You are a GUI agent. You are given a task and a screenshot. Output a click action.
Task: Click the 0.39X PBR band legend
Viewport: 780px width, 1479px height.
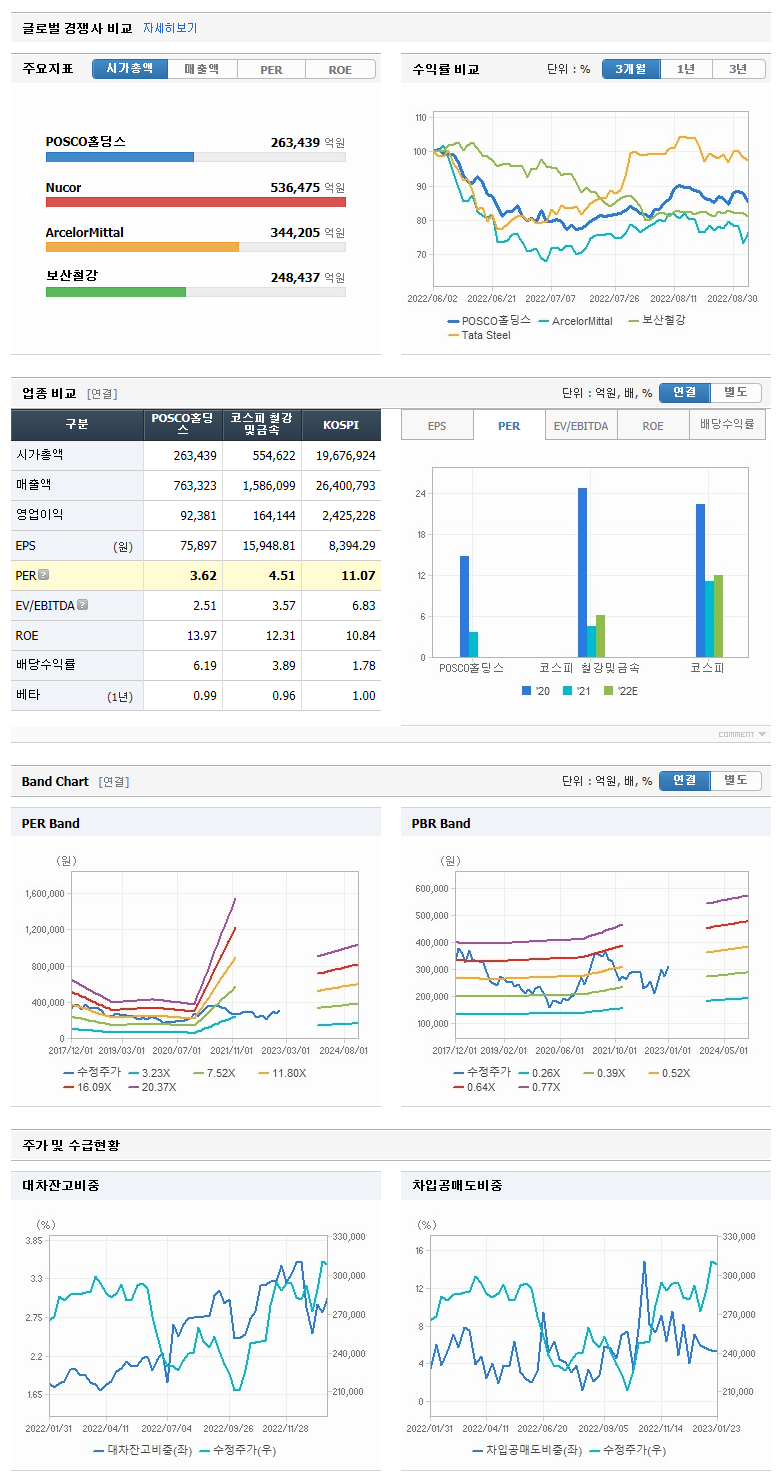pyautogui.click(x=603, y=1072)
